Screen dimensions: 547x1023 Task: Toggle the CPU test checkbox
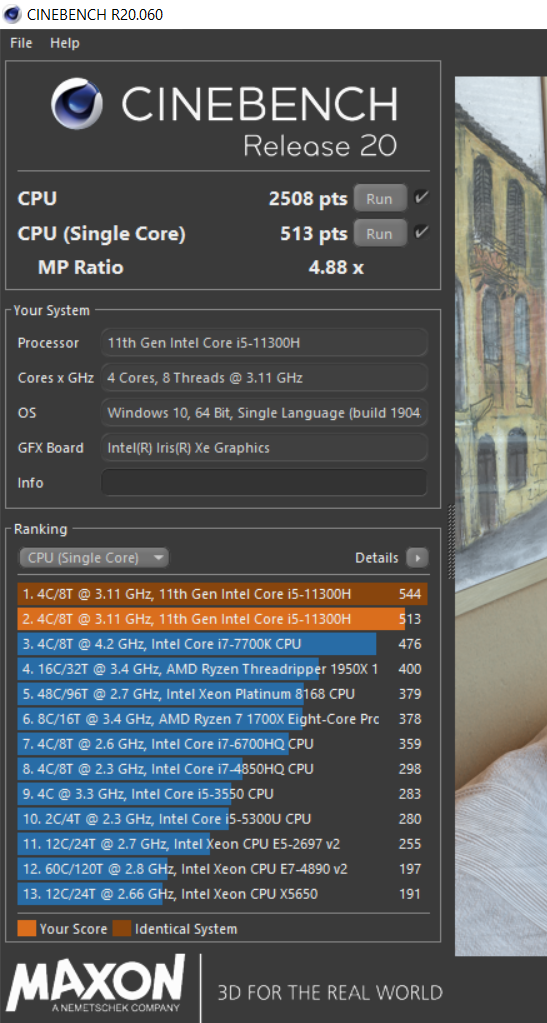coord(422,198)
